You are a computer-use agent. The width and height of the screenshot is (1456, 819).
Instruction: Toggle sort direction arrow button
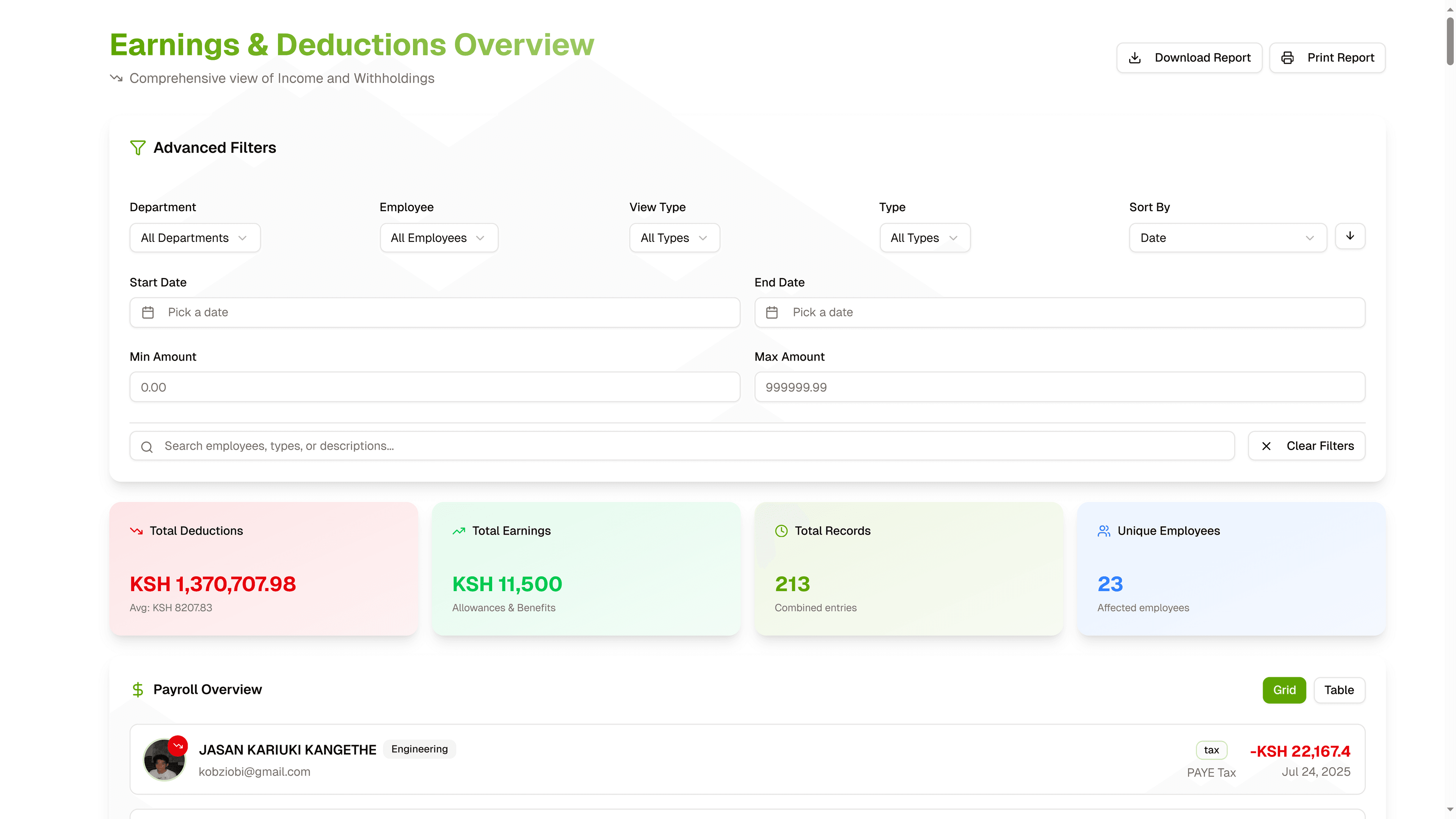(x=1350, y=236)
